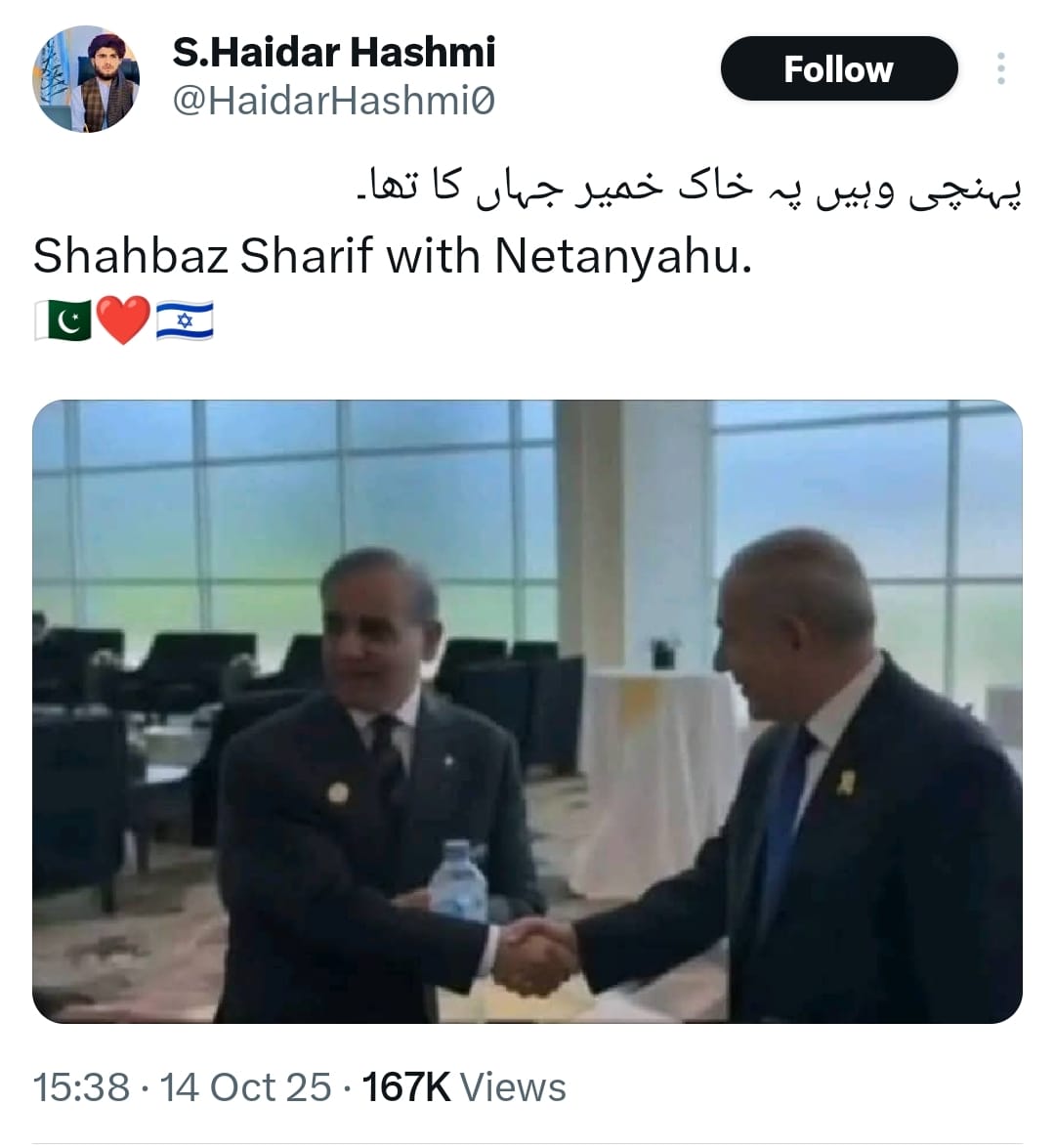This screenshot has height=1148, width=1055.
Task: Click the Follow button
Action: (x=839, y=68)
